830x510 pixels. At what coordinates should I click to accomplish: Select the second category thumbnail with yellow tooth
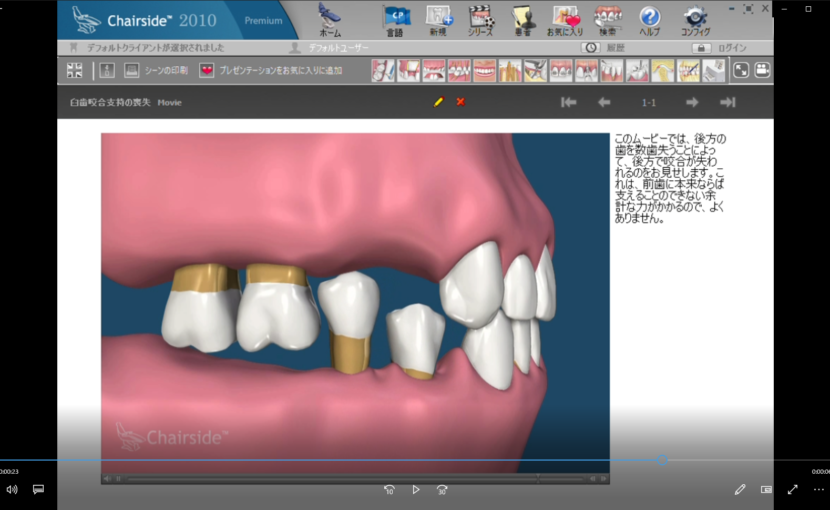[409, 70]
